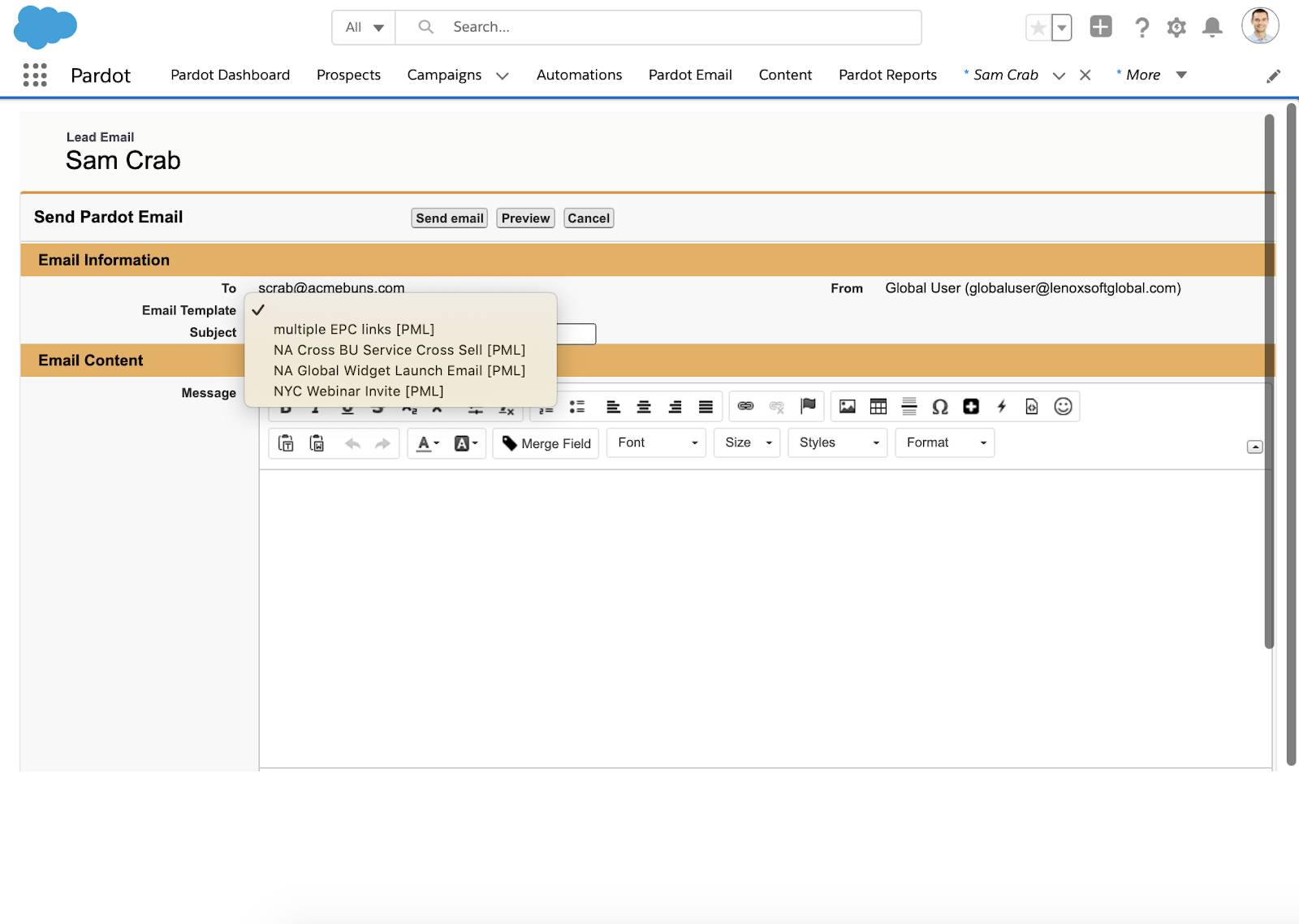
Task: Open the All search scope dropdown
Action: tap(364, 28)
